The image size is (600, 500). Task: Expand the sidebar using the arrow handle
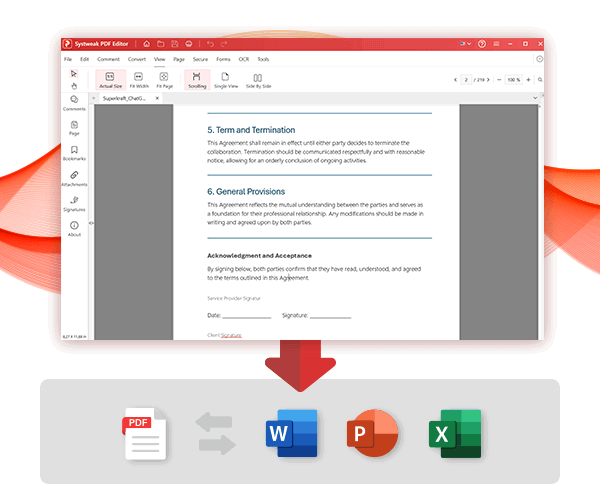pyautogui.click(x=91, y=223)
